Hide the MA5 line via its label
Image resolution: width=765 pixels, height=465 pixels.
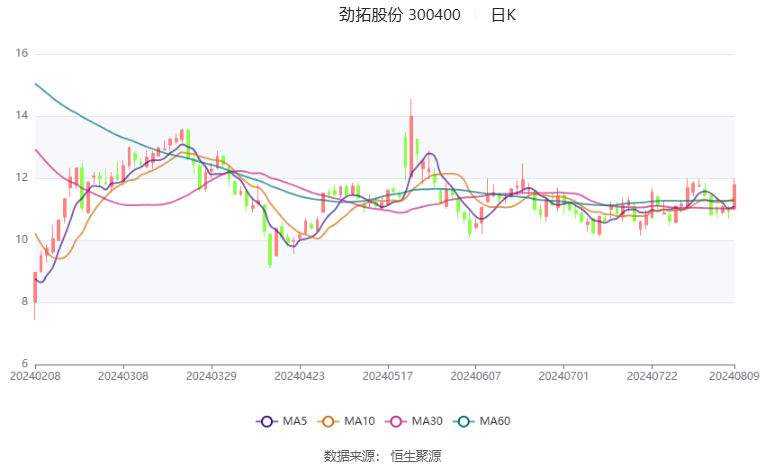point(292,421)
